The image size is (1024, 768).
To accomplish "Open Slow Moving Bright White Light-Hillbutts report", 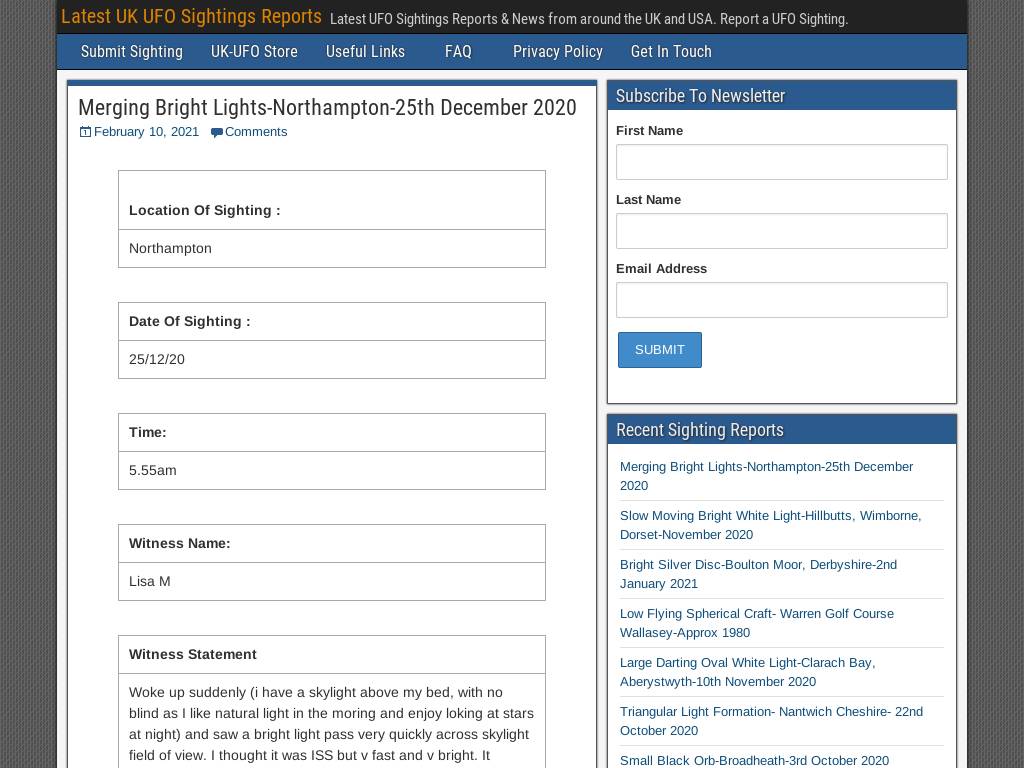I will [771, 525].
